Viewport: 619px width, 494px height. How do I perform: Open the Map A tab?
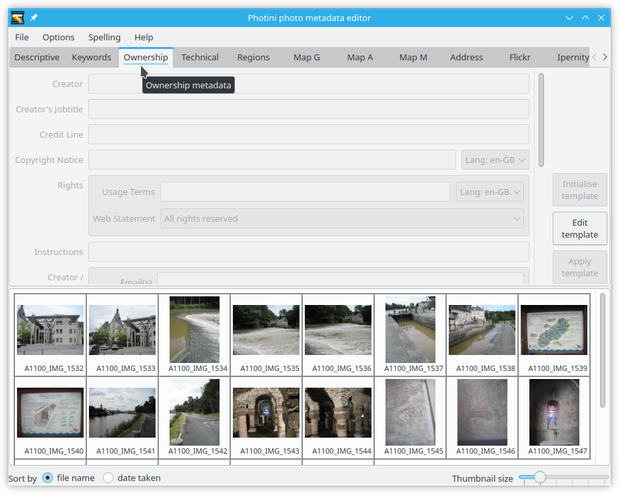[360, 57]
